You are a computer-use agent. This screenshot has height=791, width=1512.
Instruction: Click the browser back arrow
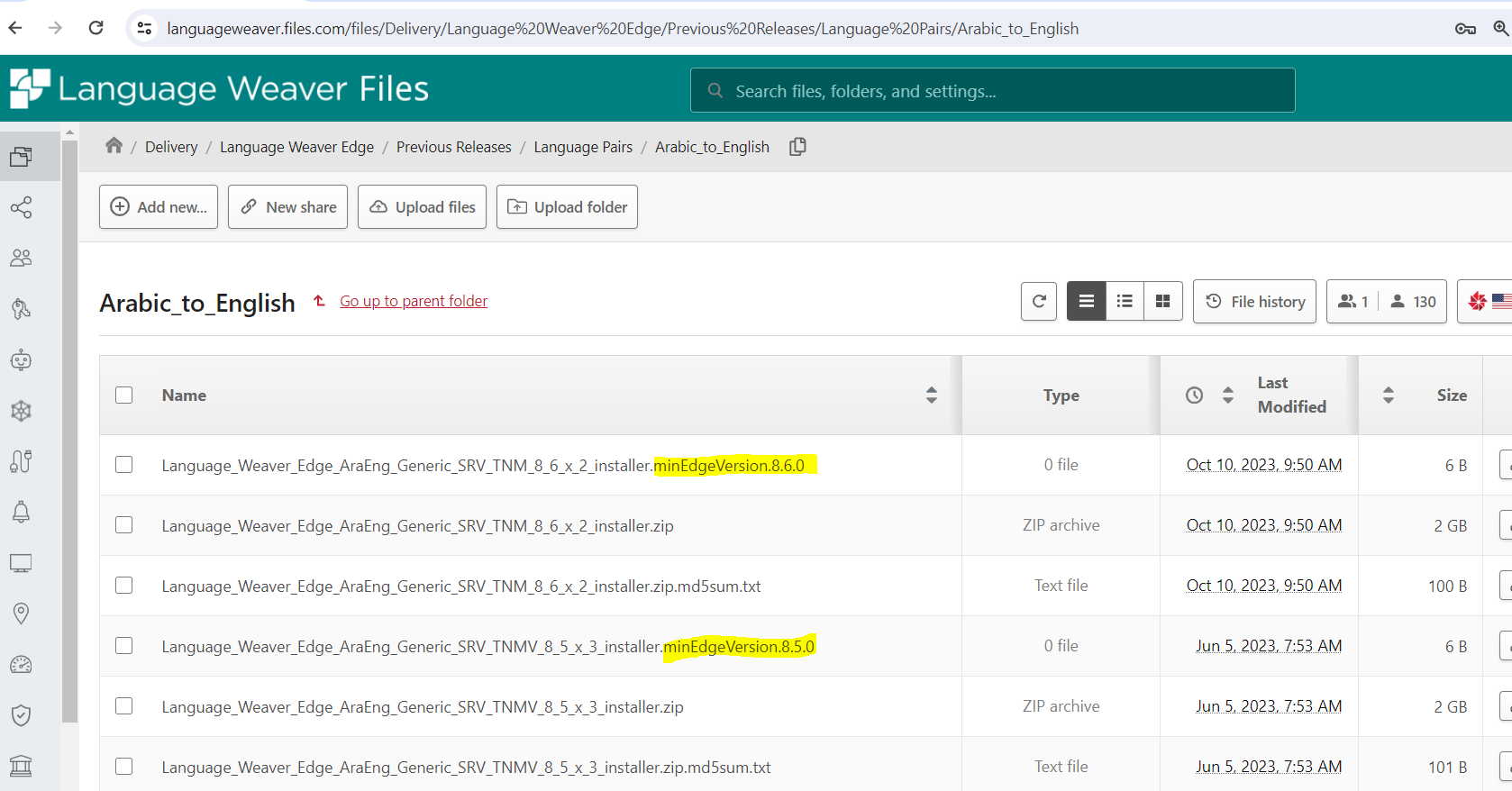(14, 28)
